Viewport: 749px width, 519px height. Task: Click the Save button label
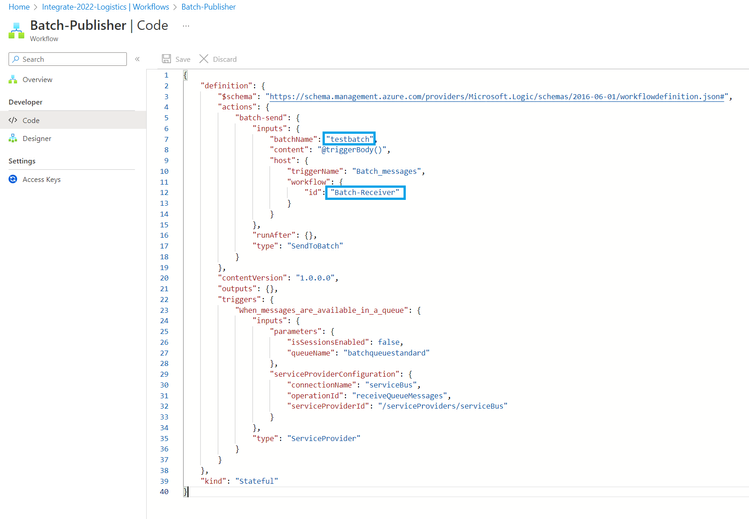[x=183, y=59]
